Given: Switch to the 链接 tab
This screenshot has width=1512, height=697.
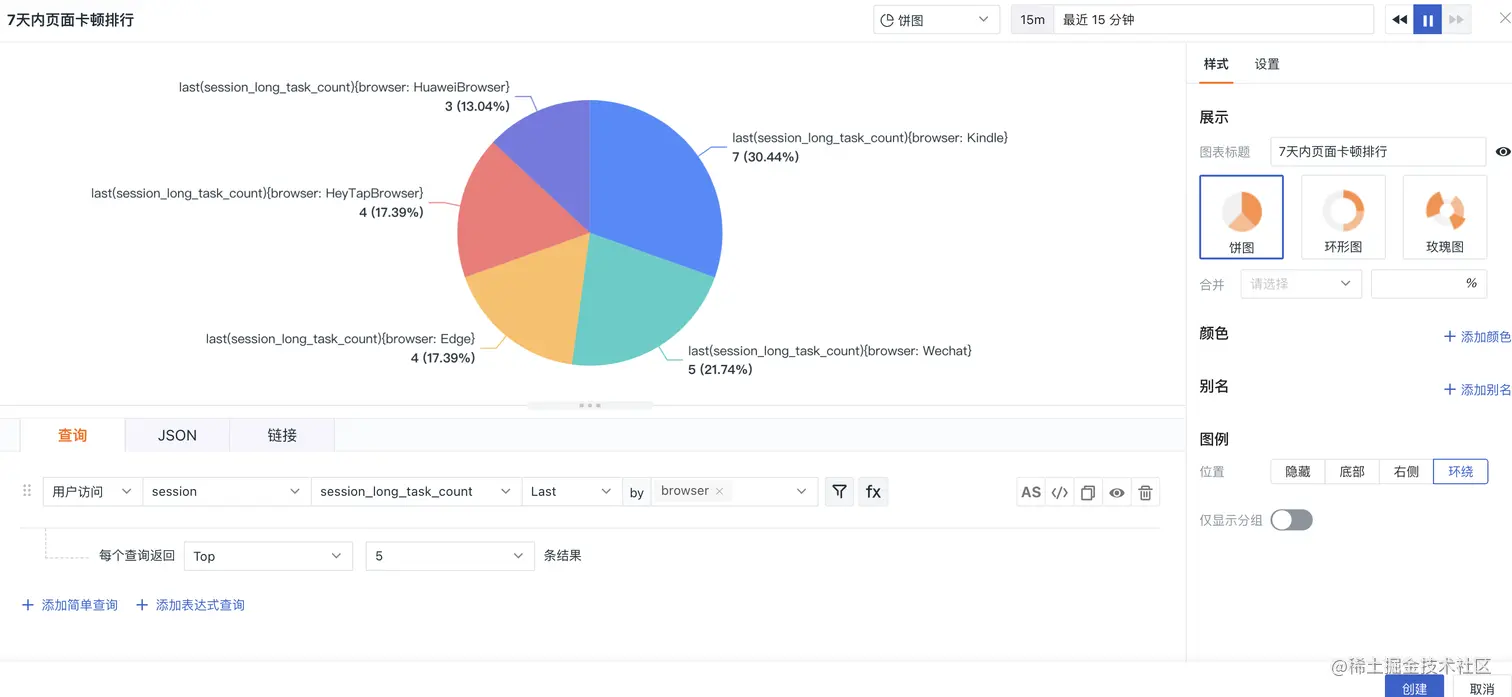Looking at the screenshot, I should (x=282, y=435).
